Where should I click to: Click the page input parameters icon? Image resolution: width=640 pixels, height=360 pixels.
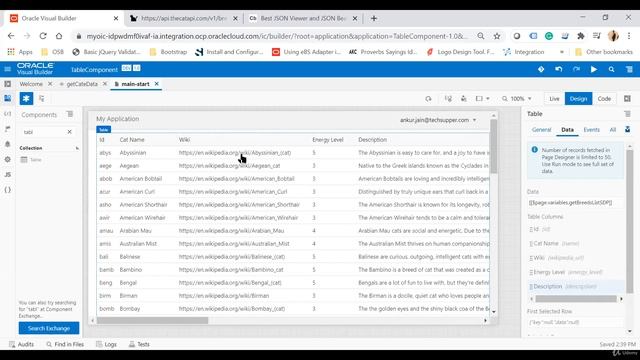click(x=448, y=99)
